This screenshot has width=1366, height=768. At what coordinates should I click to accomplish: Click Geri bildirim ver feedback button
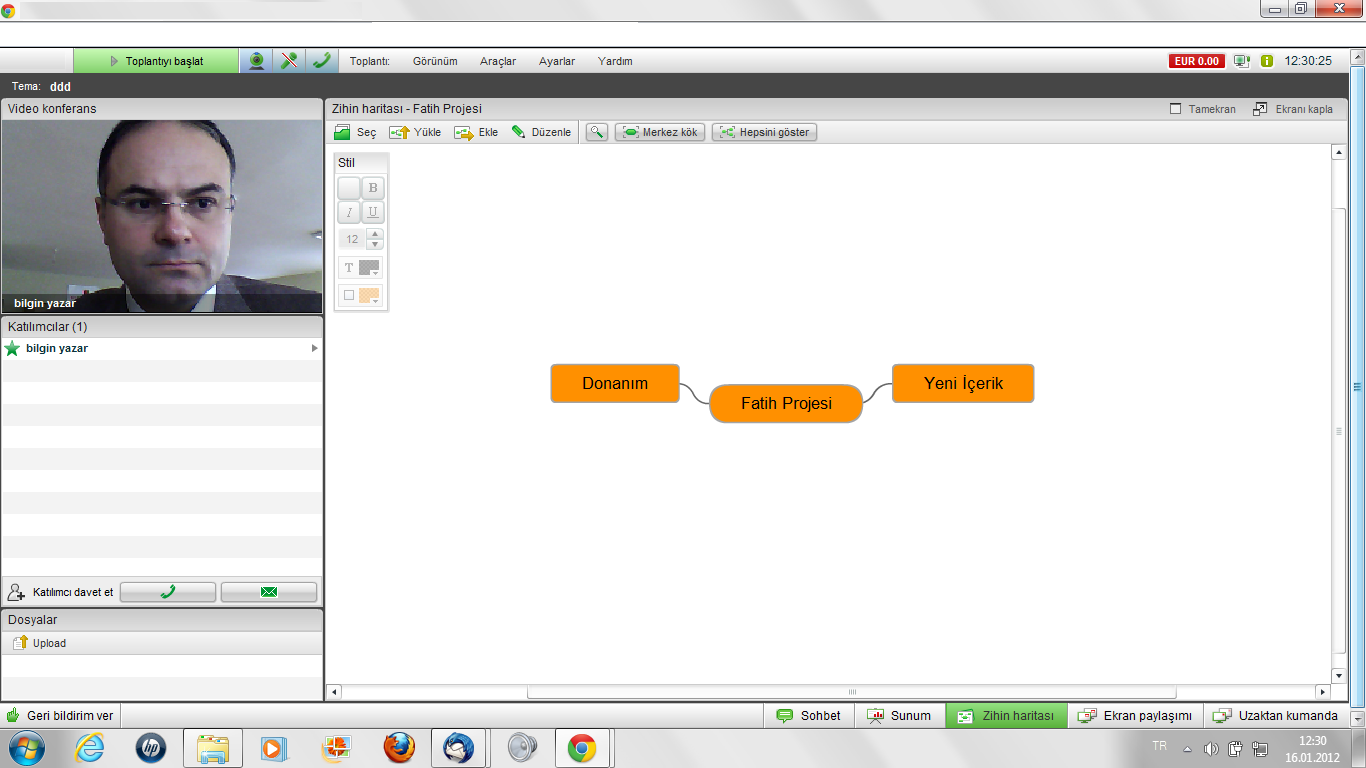point(60,715)
